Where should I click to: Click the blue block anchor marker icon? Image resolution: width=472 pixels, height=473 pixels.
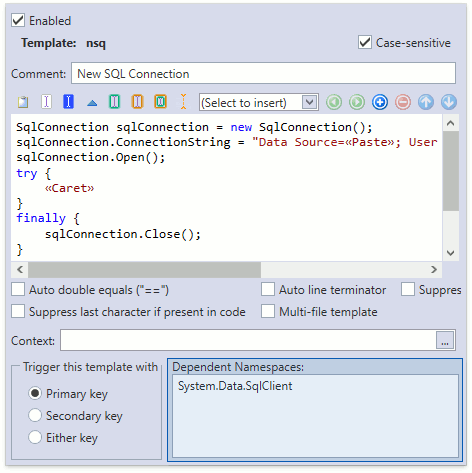click(68, 102)
